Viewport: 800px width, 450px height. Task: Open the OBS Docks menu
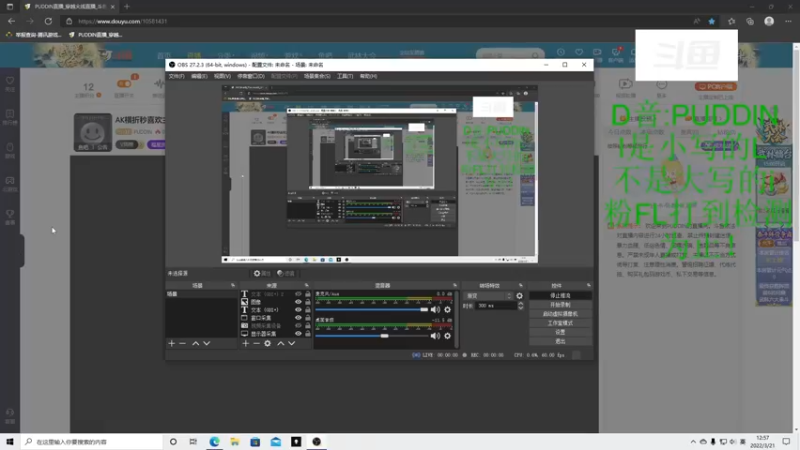[x=251, y=76]
